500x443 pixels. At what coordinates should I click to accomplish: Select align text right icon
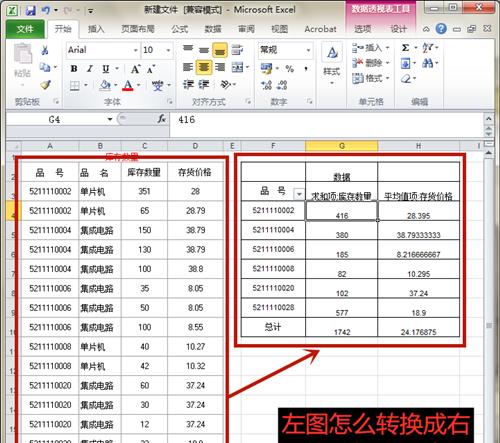pos(220,67)
